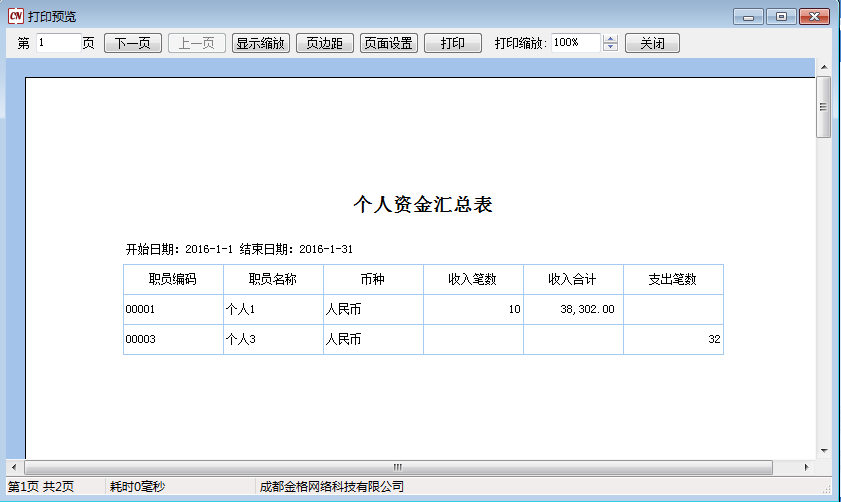Screen dimensions: 841x502
Task: Click the 打印缩放 100% input box
Action: click(574, 43)
